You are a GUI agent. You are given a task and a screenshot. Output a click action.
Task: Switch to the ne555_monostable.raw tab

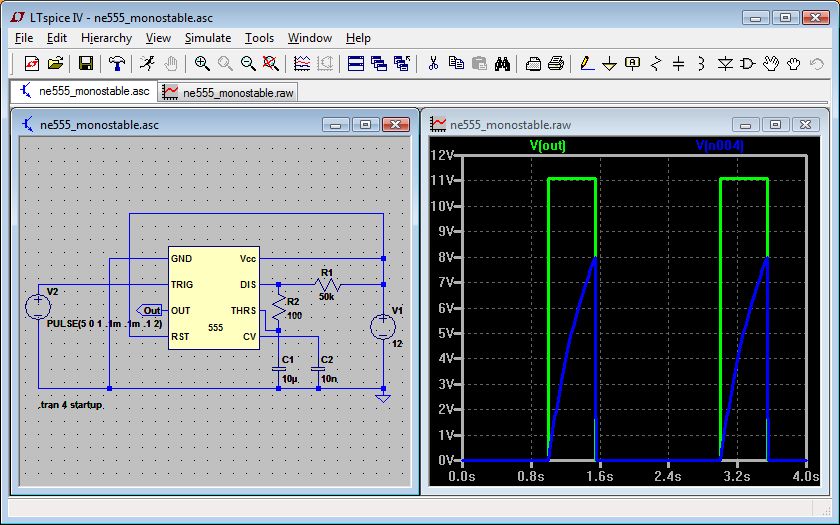point(228,93)
